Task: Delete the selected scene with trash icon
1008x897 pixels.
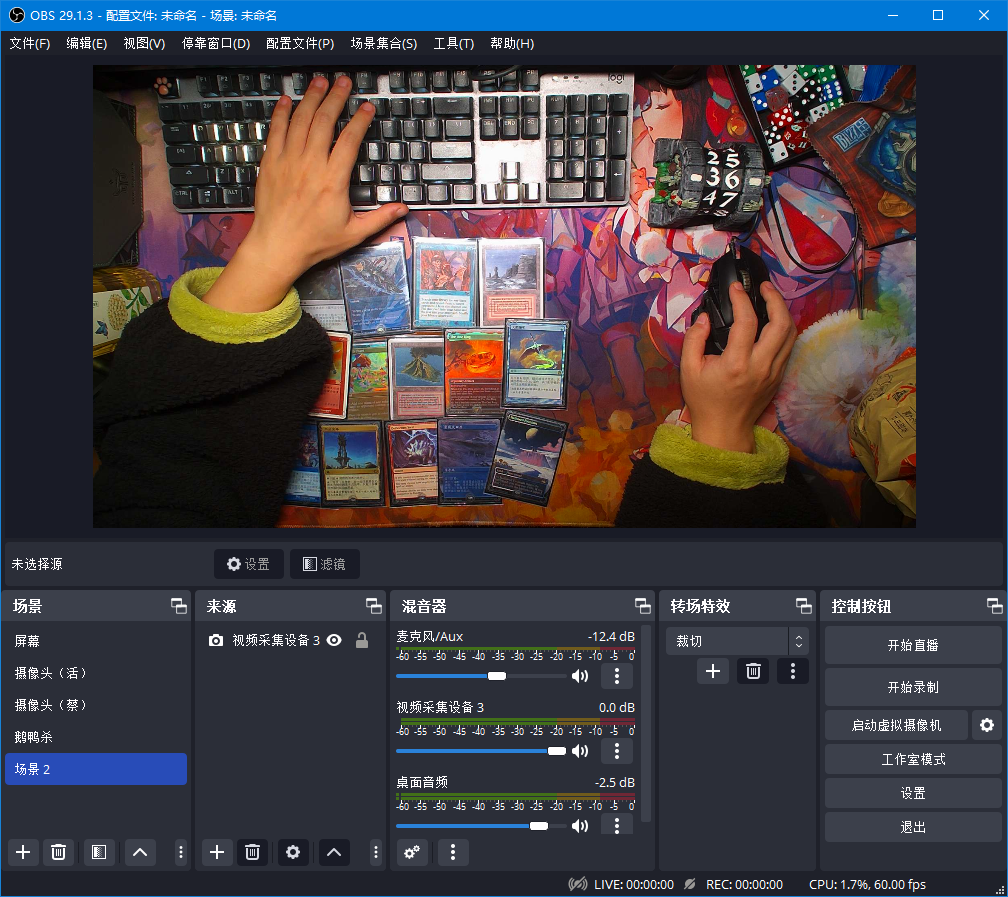Action: point(58,852)
